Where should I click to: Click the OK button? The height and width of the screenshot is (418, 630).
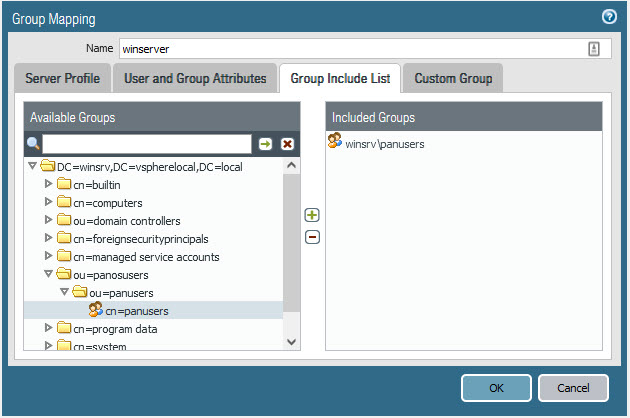click(x=496, y=388)
